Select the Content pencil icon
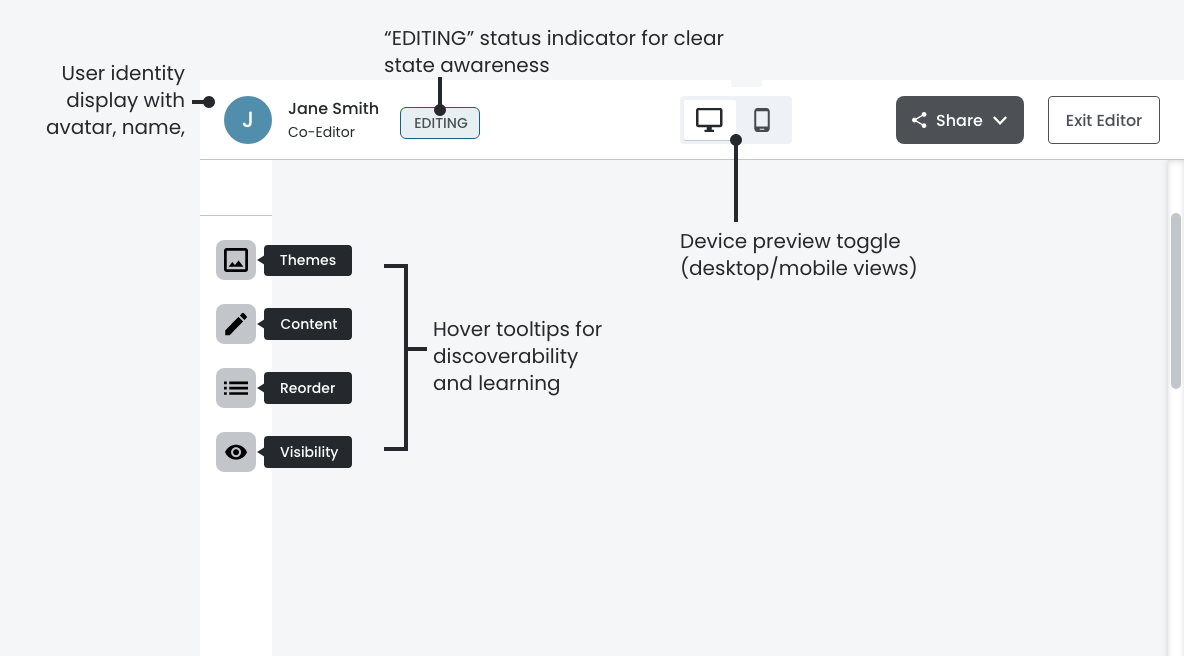This screenshot has width=1184, height=656. (x=236, y=324)
